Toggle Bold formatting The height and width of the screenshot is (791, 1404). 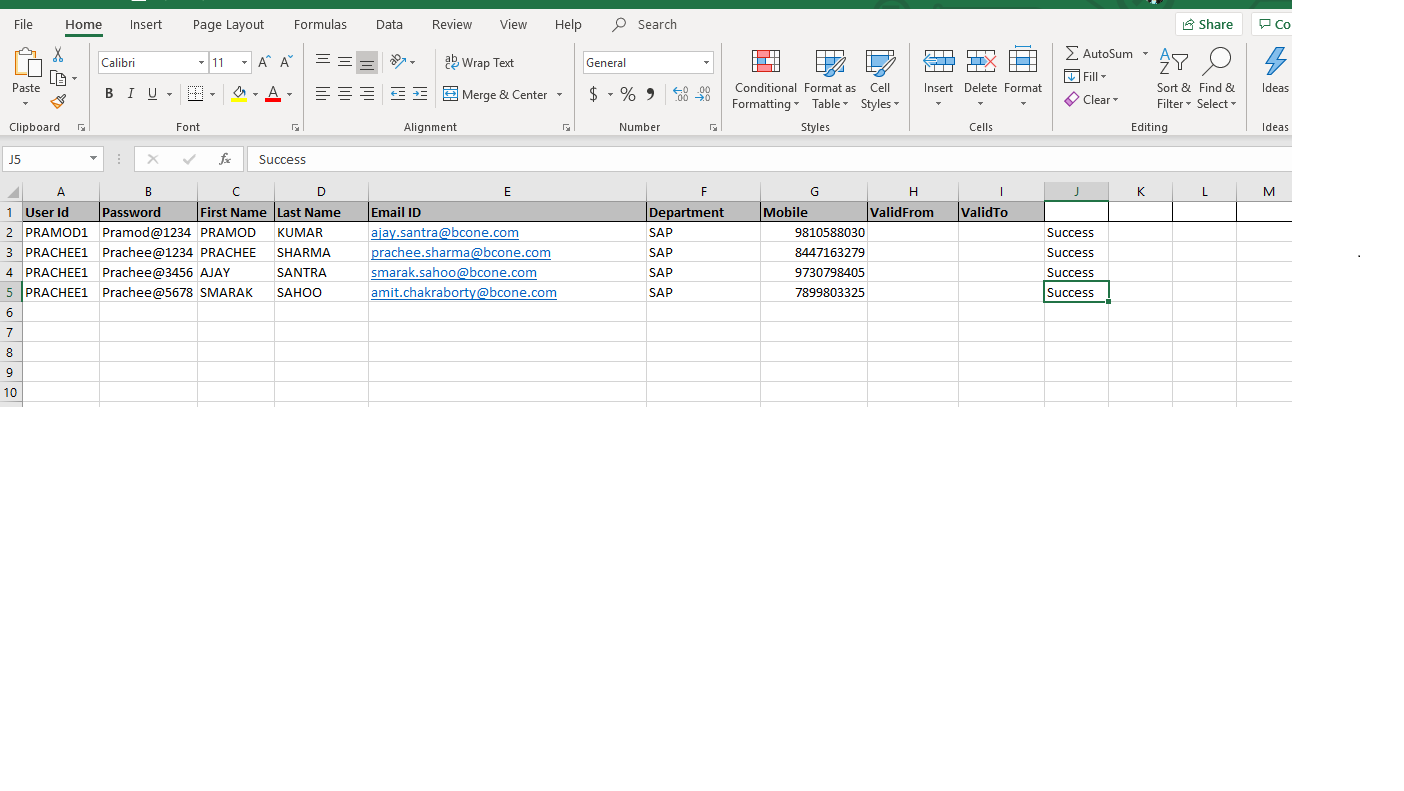click(x=109, y=94)
